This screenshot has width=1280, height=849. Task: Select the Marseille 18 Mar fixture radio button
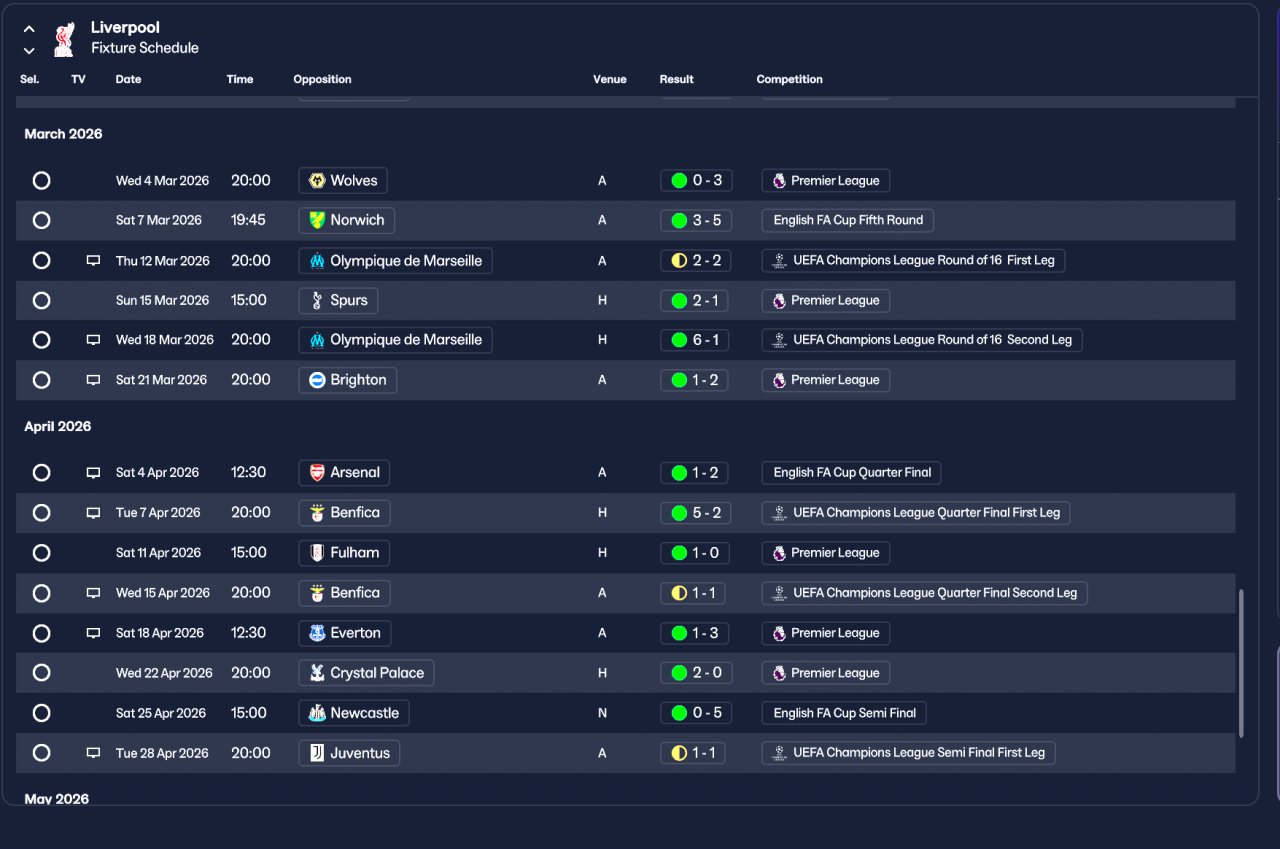(41, 340)
